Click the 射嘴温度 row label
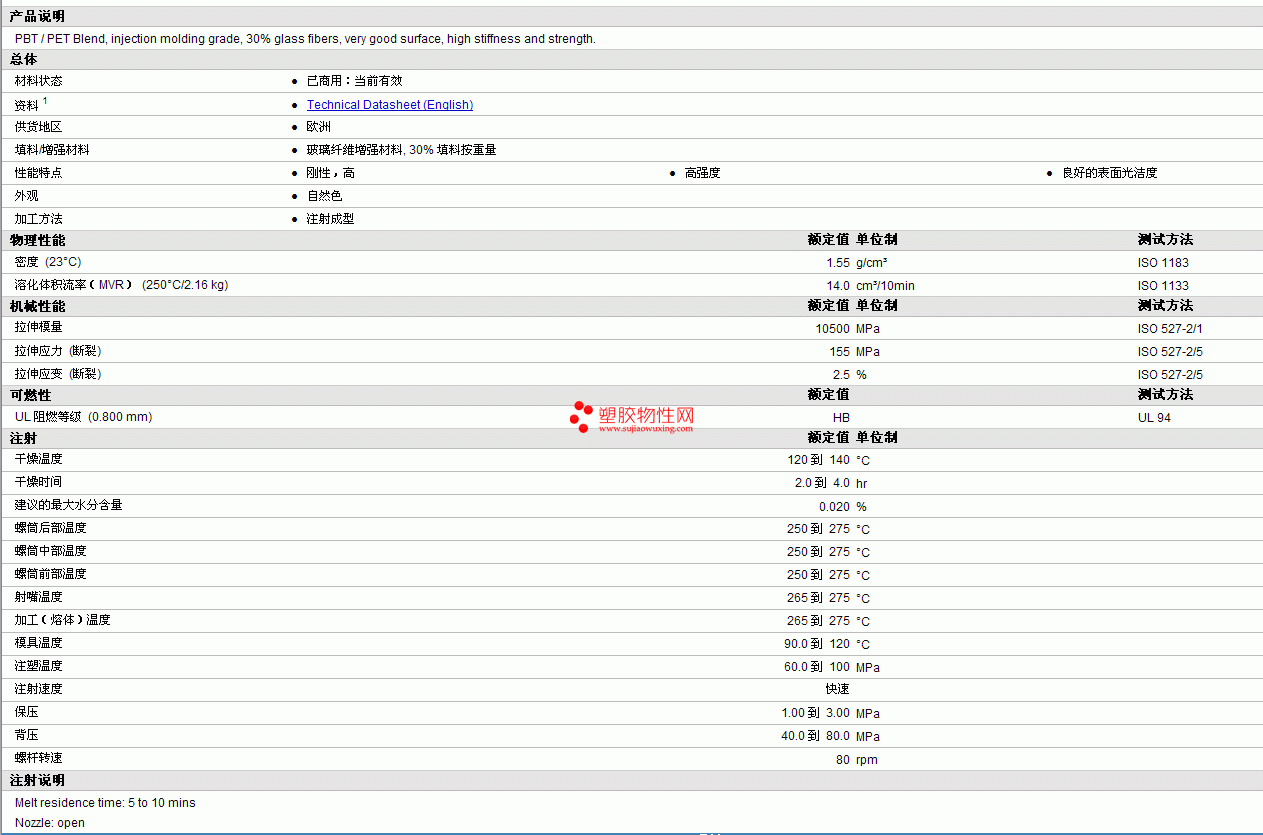 [x=38, y=597]
